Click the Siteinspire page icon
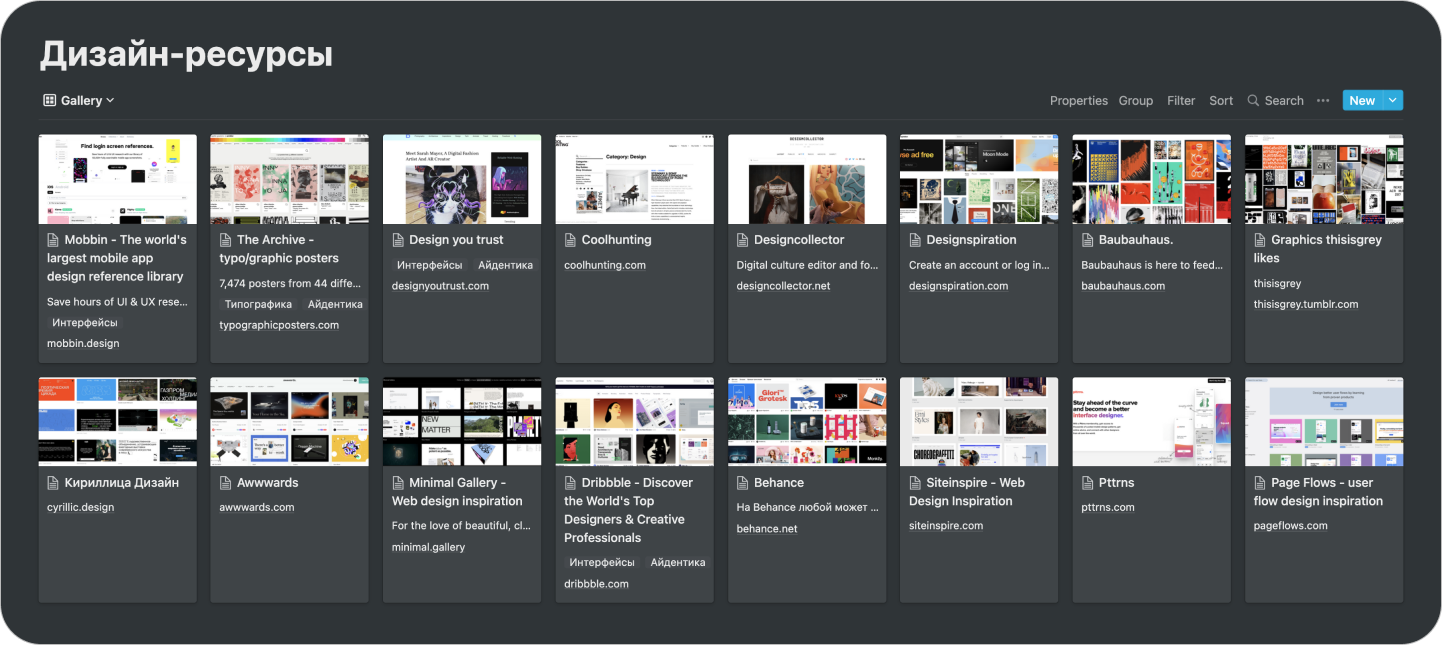The width and height of the screenshot is (1442, 645). point(916,483)
